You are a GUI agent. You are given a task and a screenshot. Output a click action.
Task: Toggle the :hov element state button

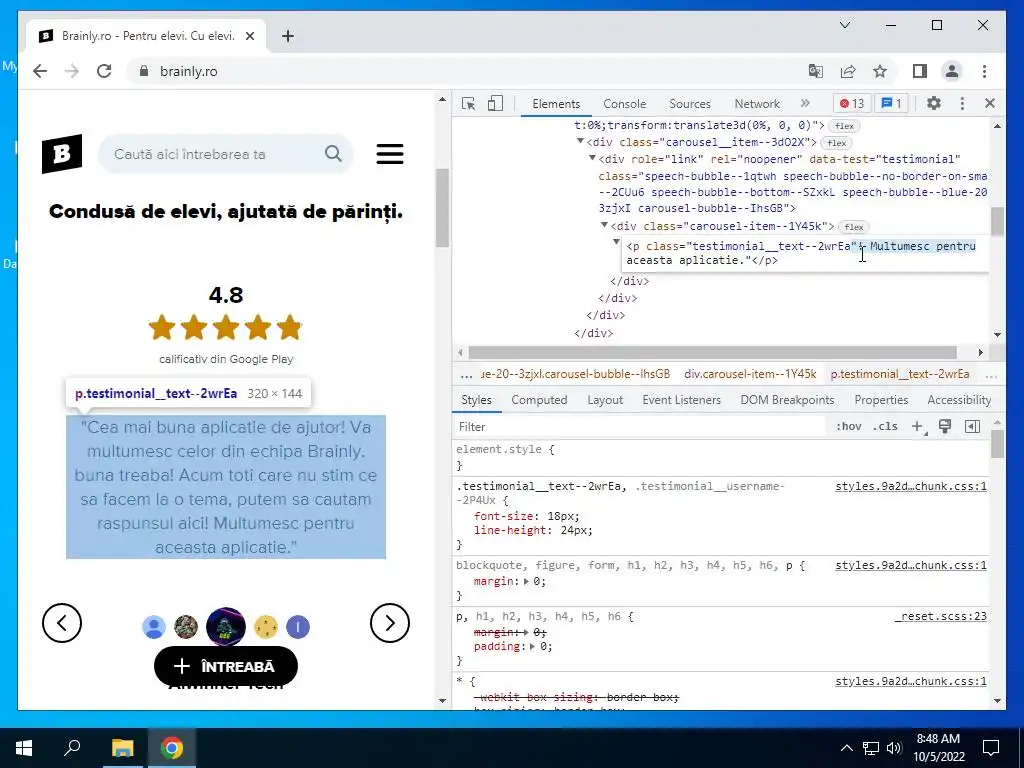848,426
